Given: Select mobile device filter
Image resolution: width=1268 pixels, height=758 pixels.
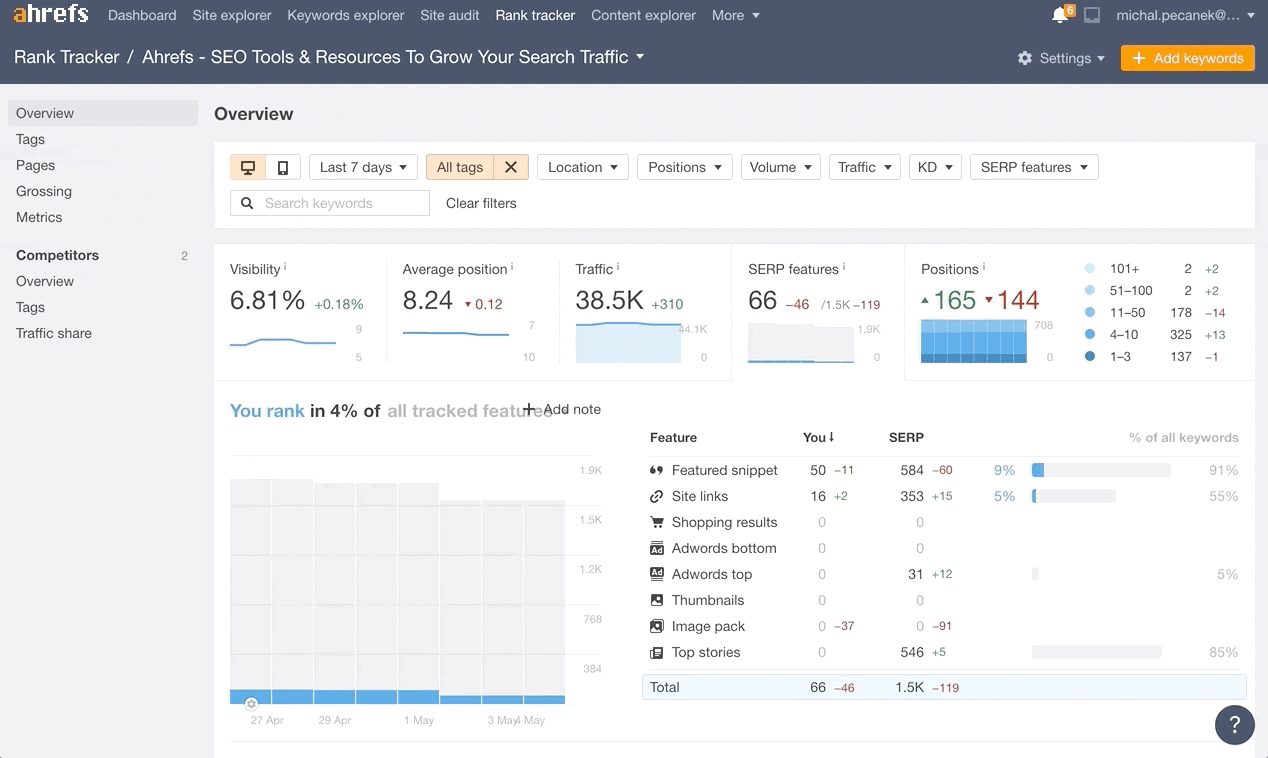Looking at the screenshot, I should 283,167.
